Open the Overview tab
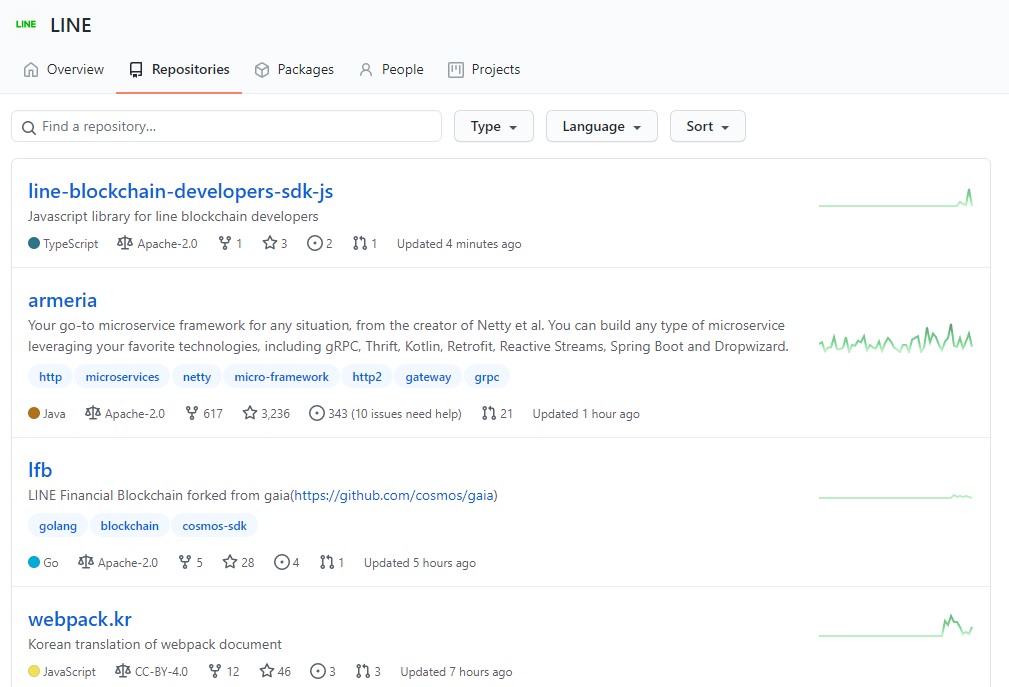Screen dimensions: 1009x687 pos(63,69)
